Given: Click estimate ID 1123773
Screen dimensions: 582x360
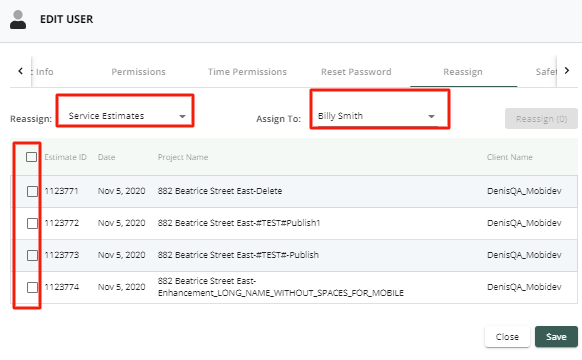Looking at the screenshot, I should [62, 255].
